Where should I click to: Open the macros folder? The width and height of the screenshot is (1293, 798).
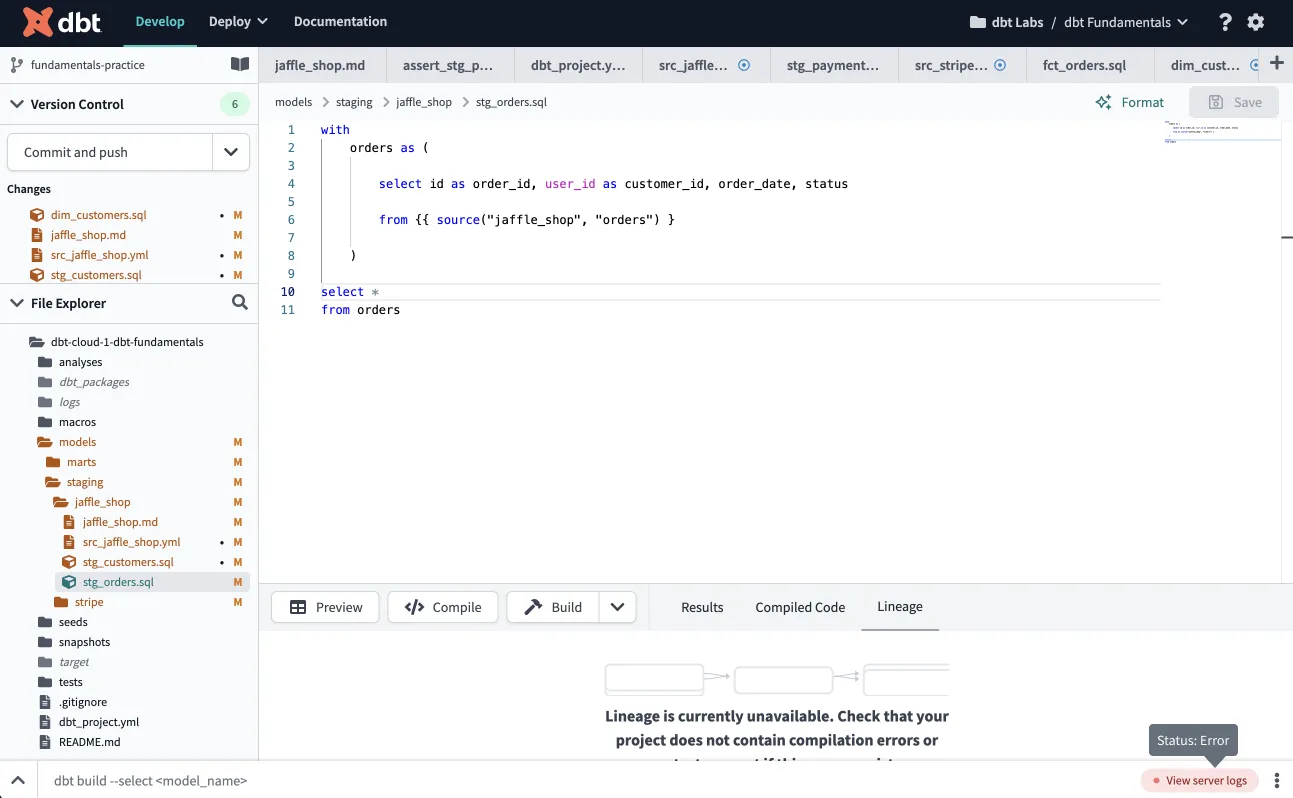[x=77, y=422]
